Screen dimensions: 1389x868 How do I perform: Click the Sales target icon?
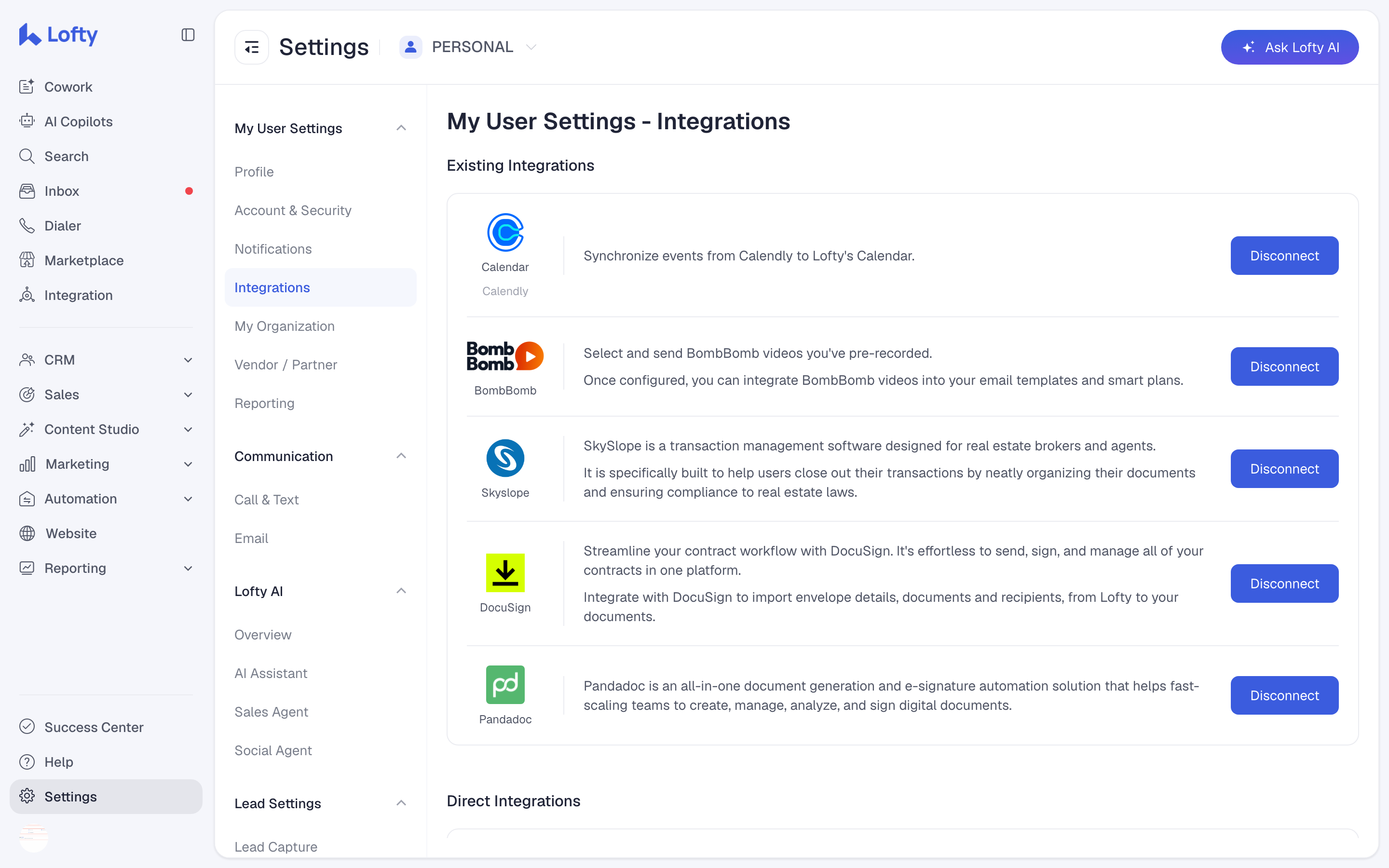coord(27,394)
